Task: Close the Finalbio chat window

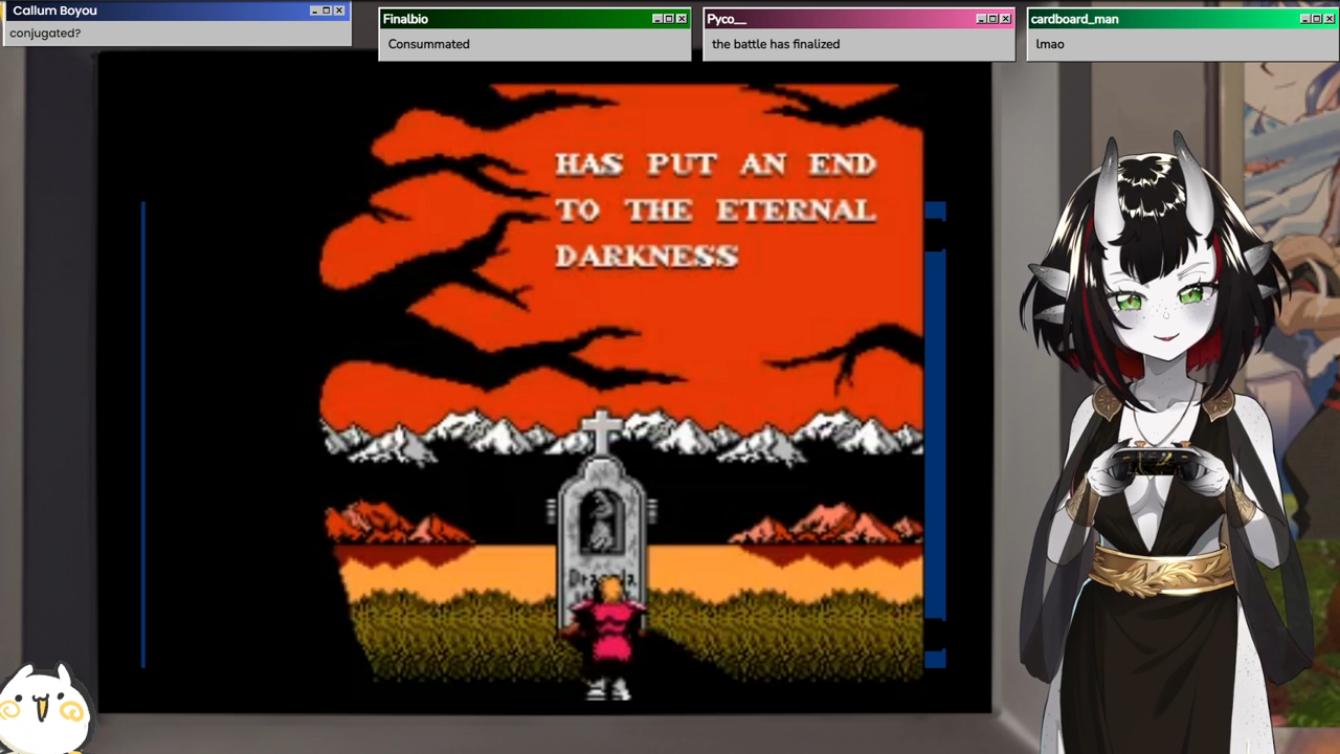Action: click(x=681, y=19)
